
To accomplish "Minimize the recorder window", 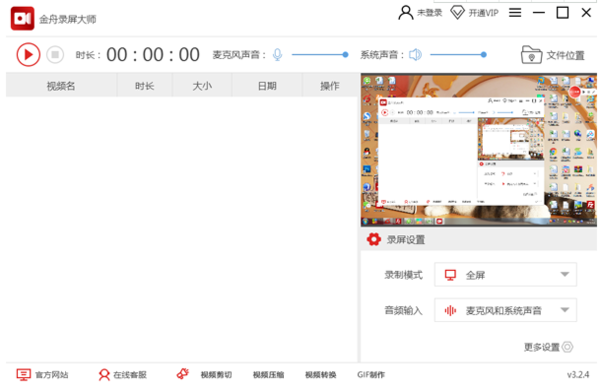I will click(x=539, y=13).
